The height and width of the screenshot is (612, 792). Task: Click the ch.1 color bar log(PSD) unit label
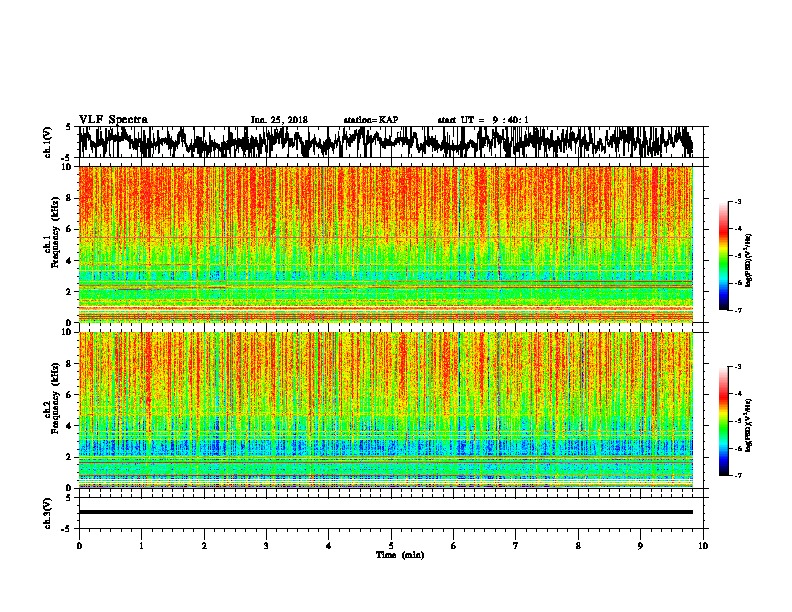pos(748,260)
